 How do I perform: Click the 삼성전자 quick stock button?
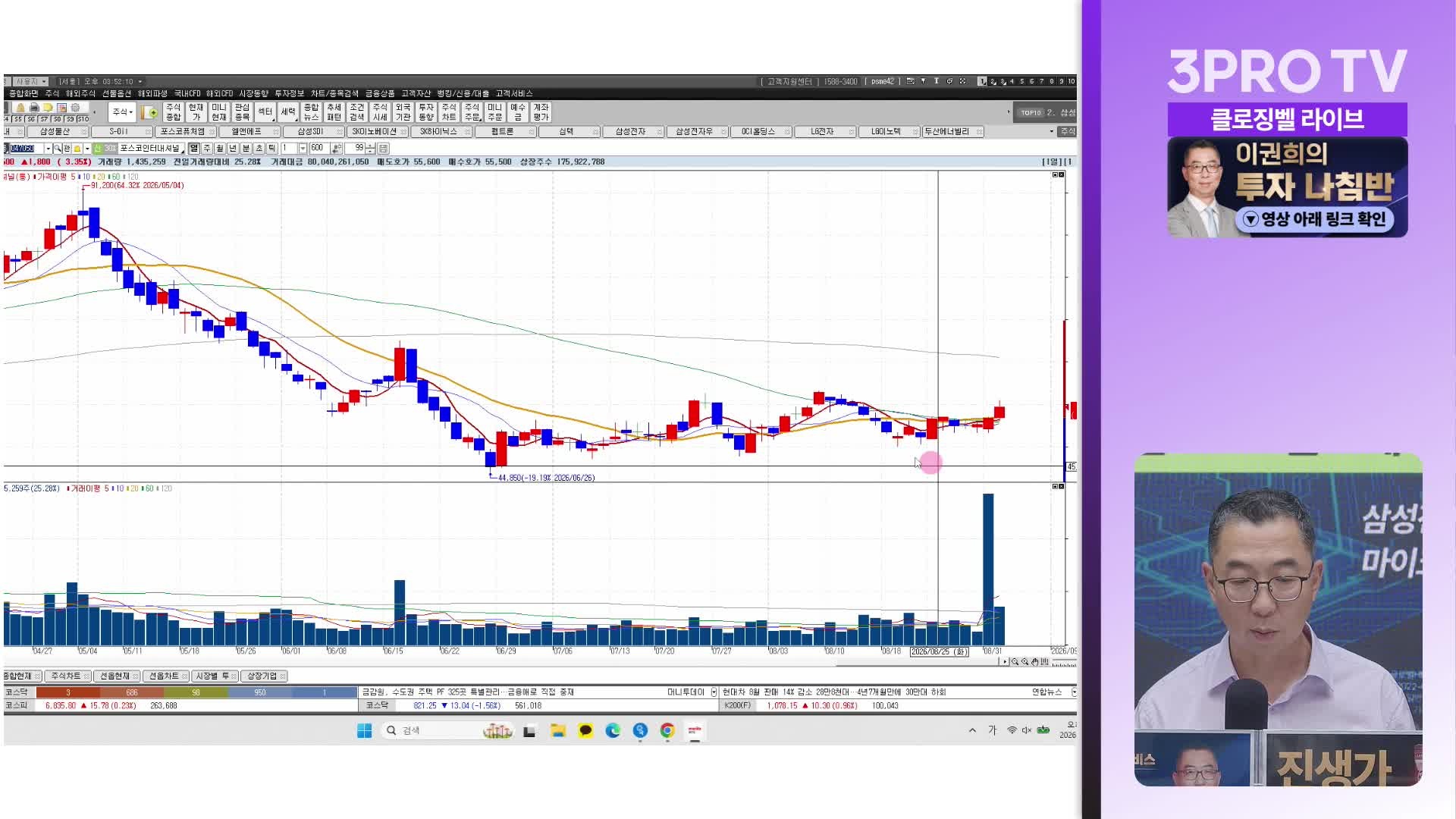(x=630, y=131)
